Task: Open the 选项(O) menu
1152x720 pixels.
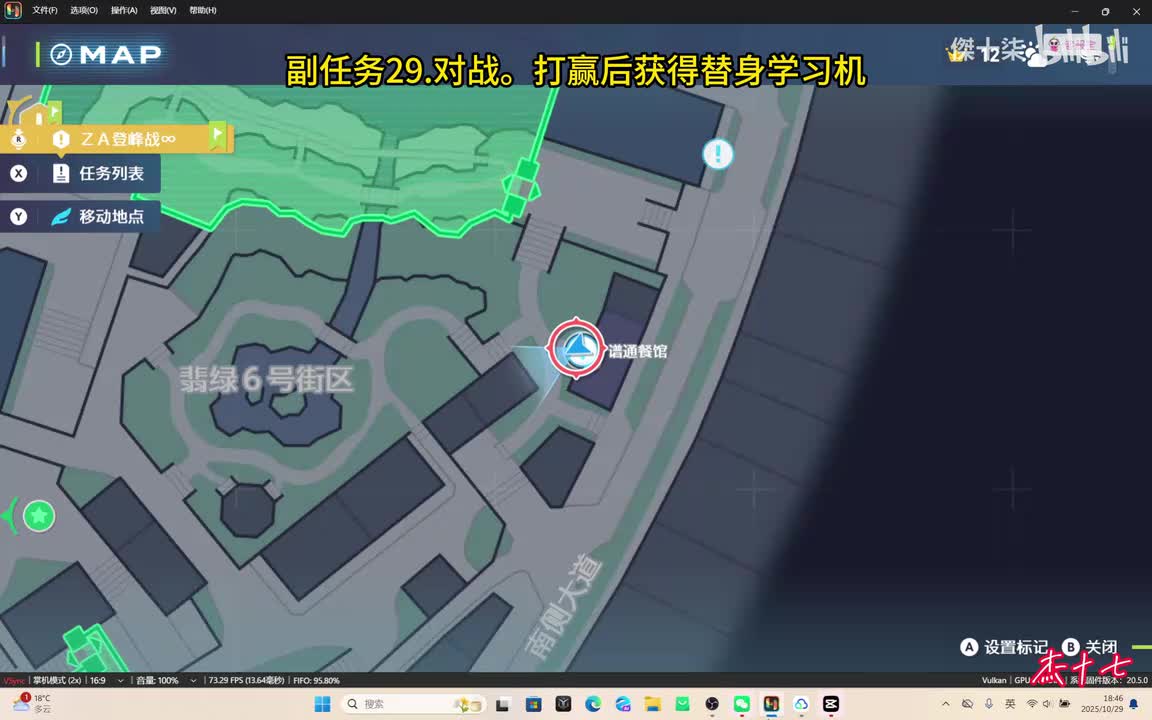Action: click(x=84, y=10)
